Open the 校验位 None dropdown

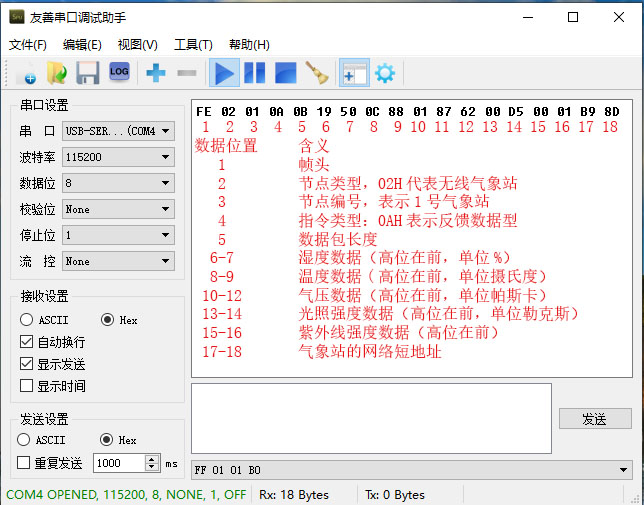point(118,209)
